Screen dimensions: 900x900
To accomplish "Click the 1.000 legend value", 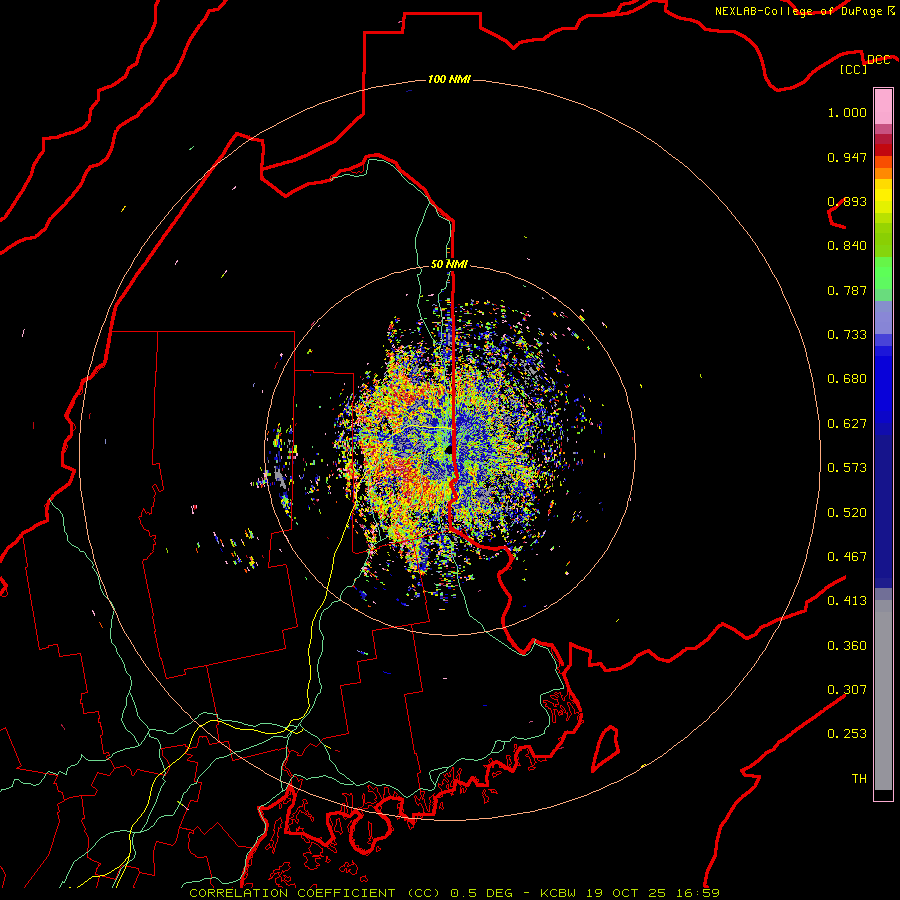I will coord(847,112).
